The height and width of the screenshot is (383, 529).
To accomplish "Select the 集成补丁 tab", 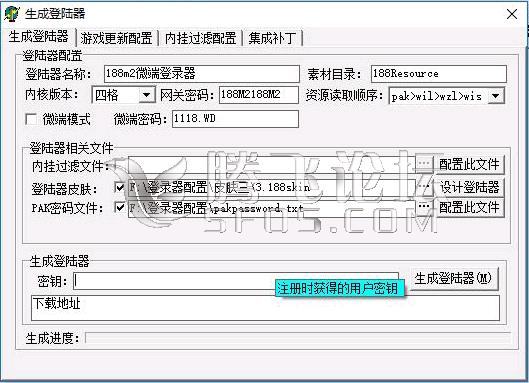I will pyautogui.click(x=272, y=38).
